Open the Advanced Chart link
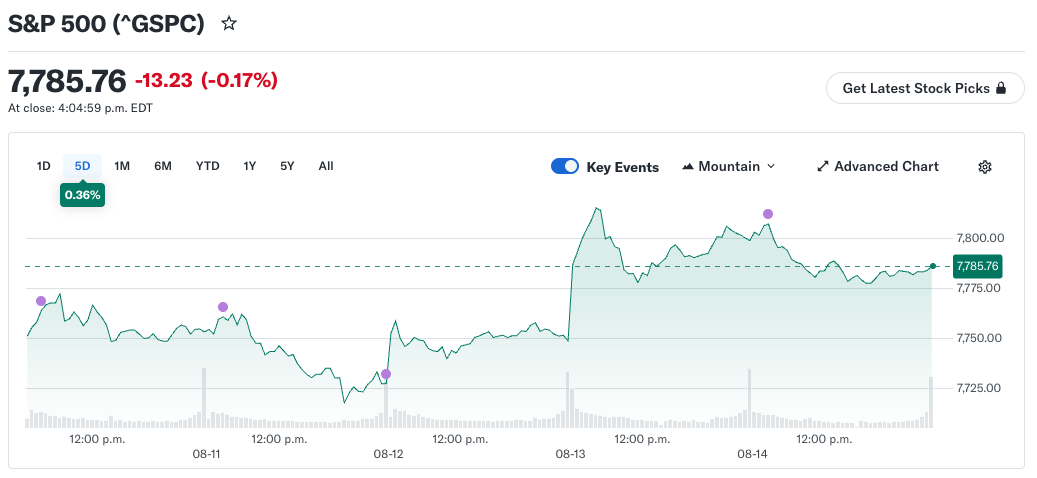The height and width of the screenshot is (478, 1037). (878, 167)
